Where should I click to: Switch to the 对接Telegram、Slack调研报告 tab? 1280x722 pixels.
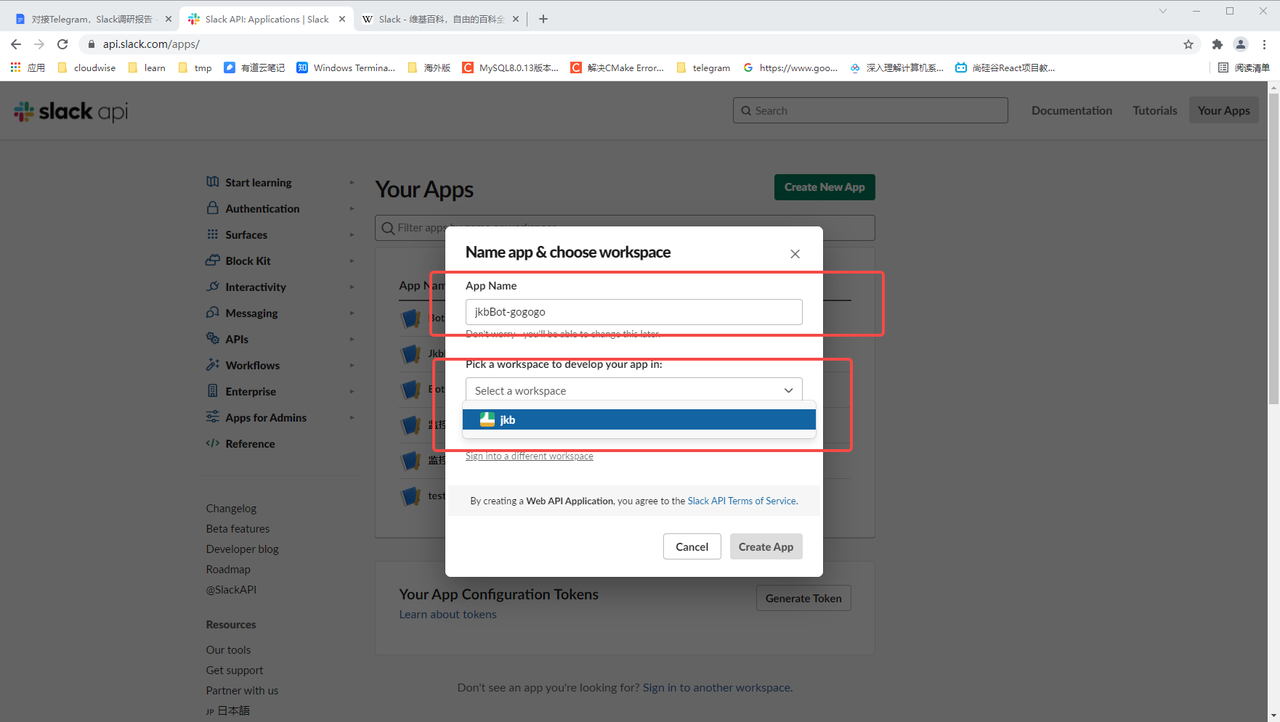92,19
